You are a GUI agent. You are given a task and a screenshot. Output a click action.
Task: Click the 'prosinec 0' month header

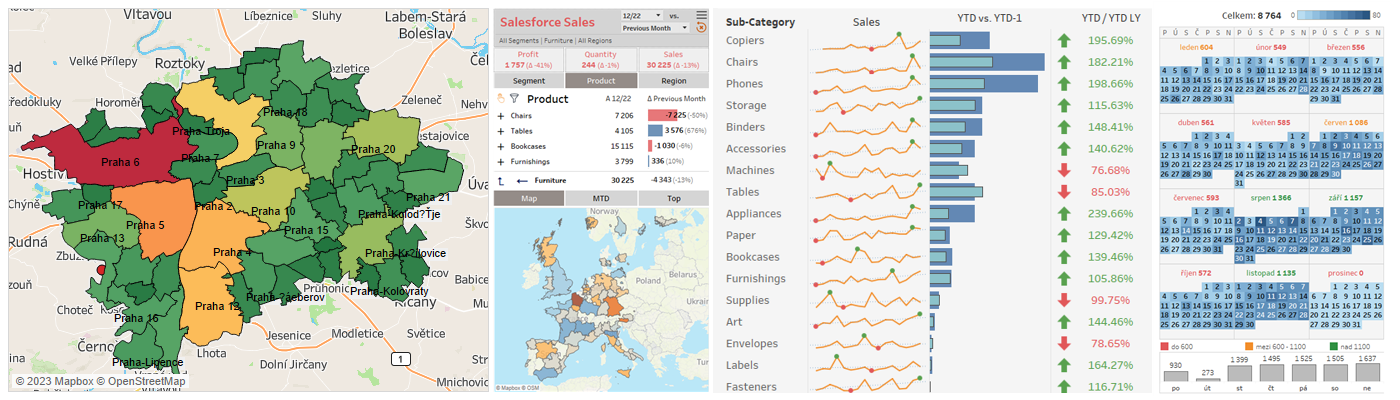[x=1345, y=271]
